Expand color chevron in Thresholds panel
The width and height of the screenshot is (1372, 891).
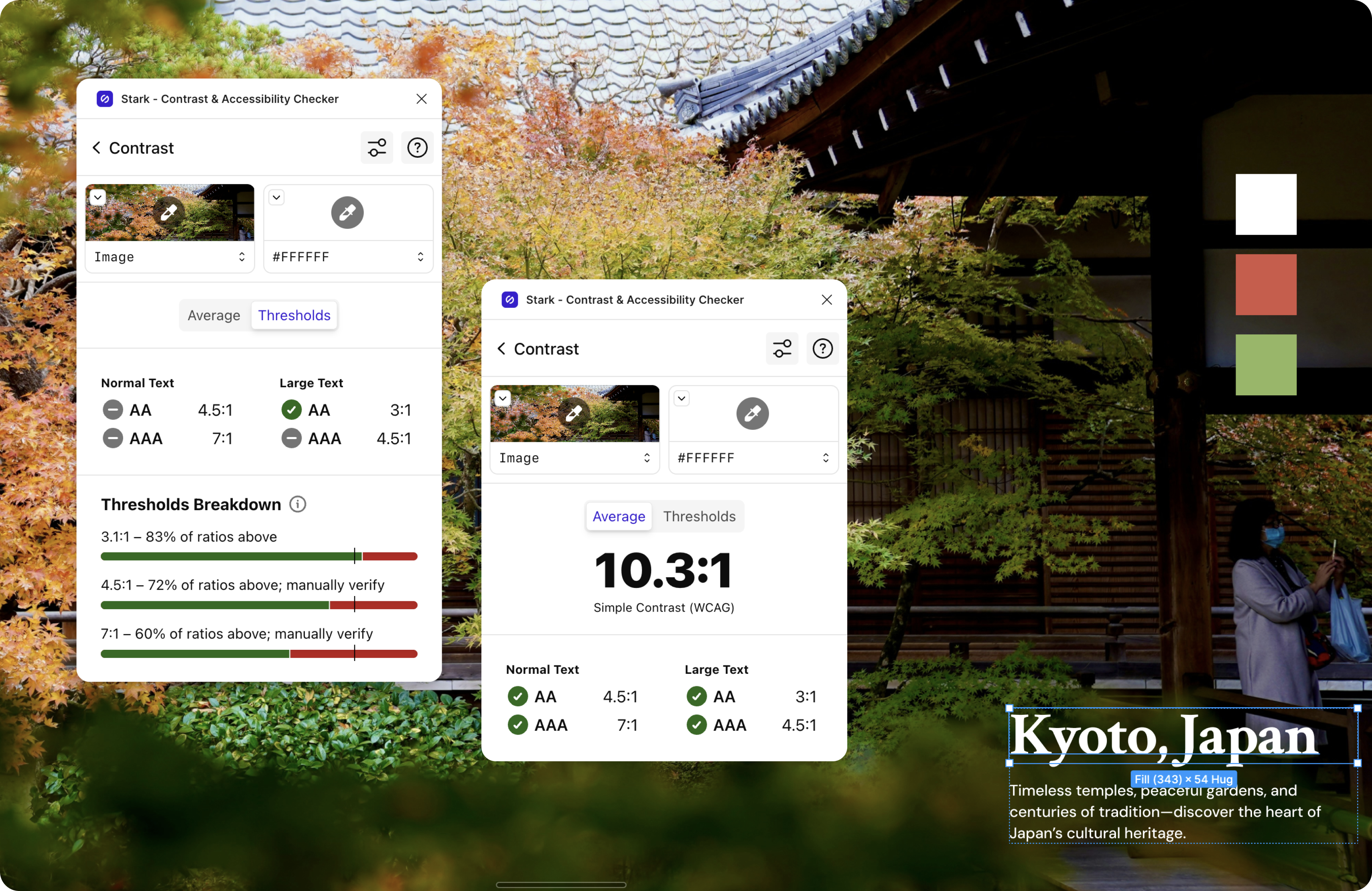[x=277, y=197]
